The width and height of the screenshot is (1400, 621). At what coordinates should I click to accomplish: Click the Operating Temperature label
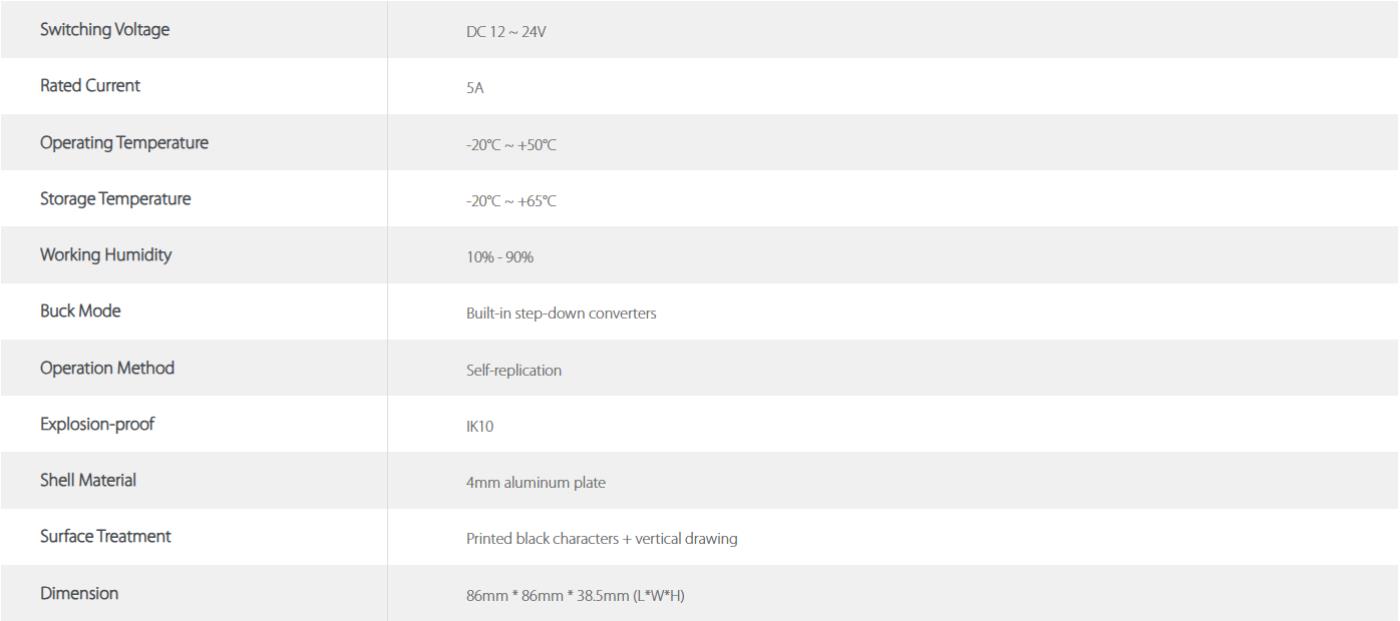[124, 143]
